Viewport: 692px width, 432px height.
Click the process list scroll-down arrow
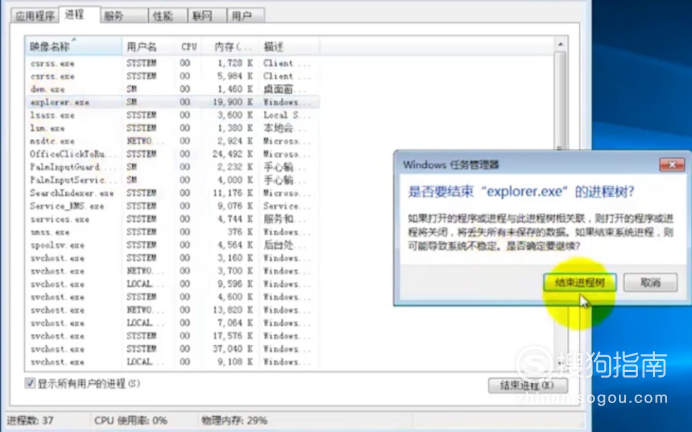(x=560, y=363)
